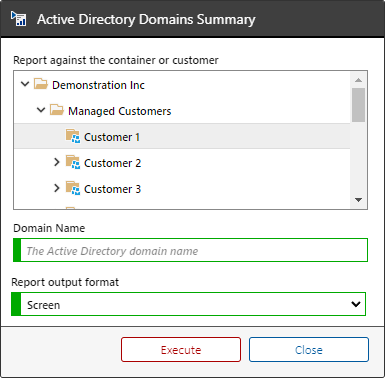
Task: Click the Demonstration Inc folder icon
Action: 41,84
